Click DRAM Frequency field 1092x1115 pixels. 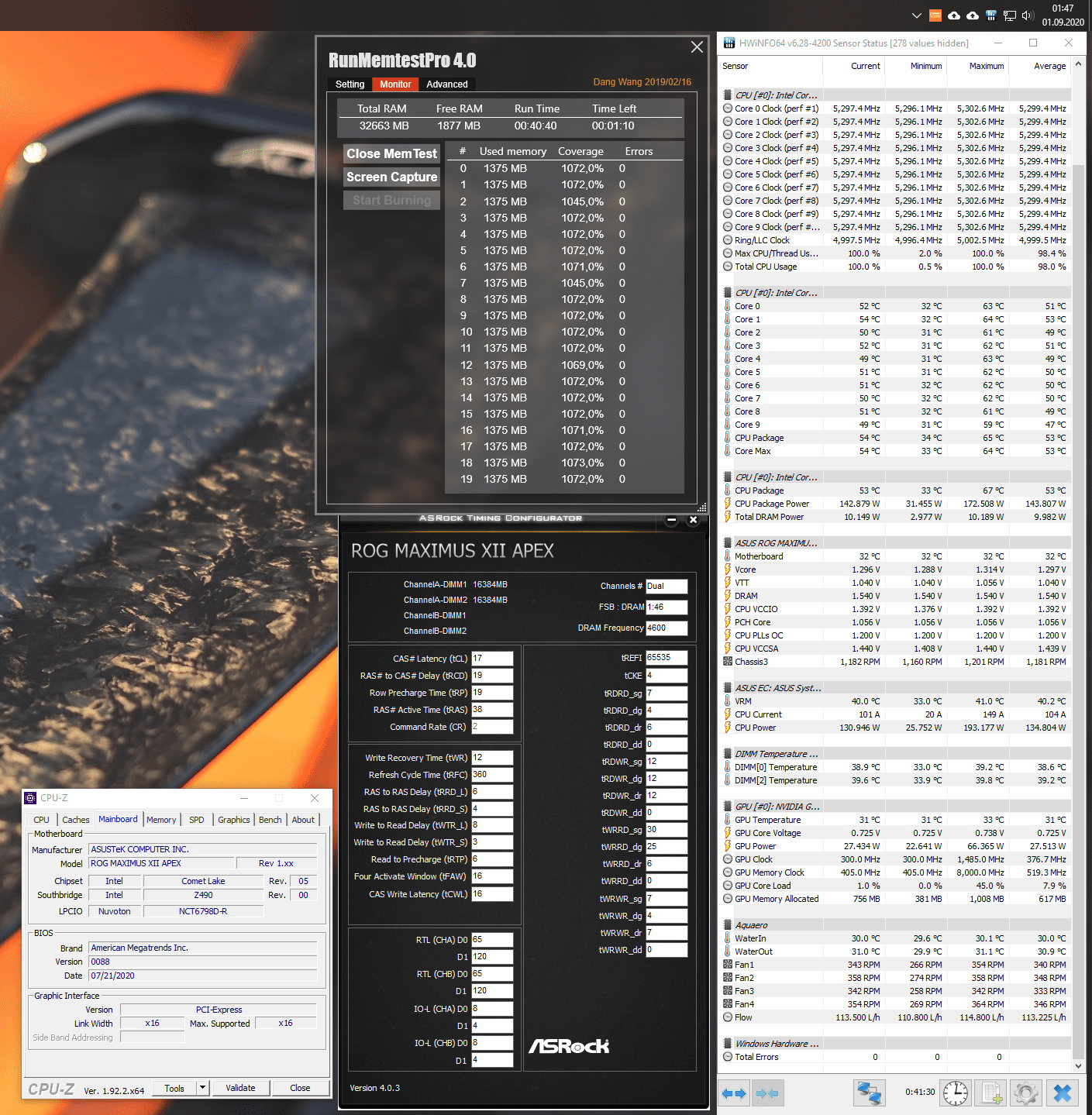(x=667, y=628)
